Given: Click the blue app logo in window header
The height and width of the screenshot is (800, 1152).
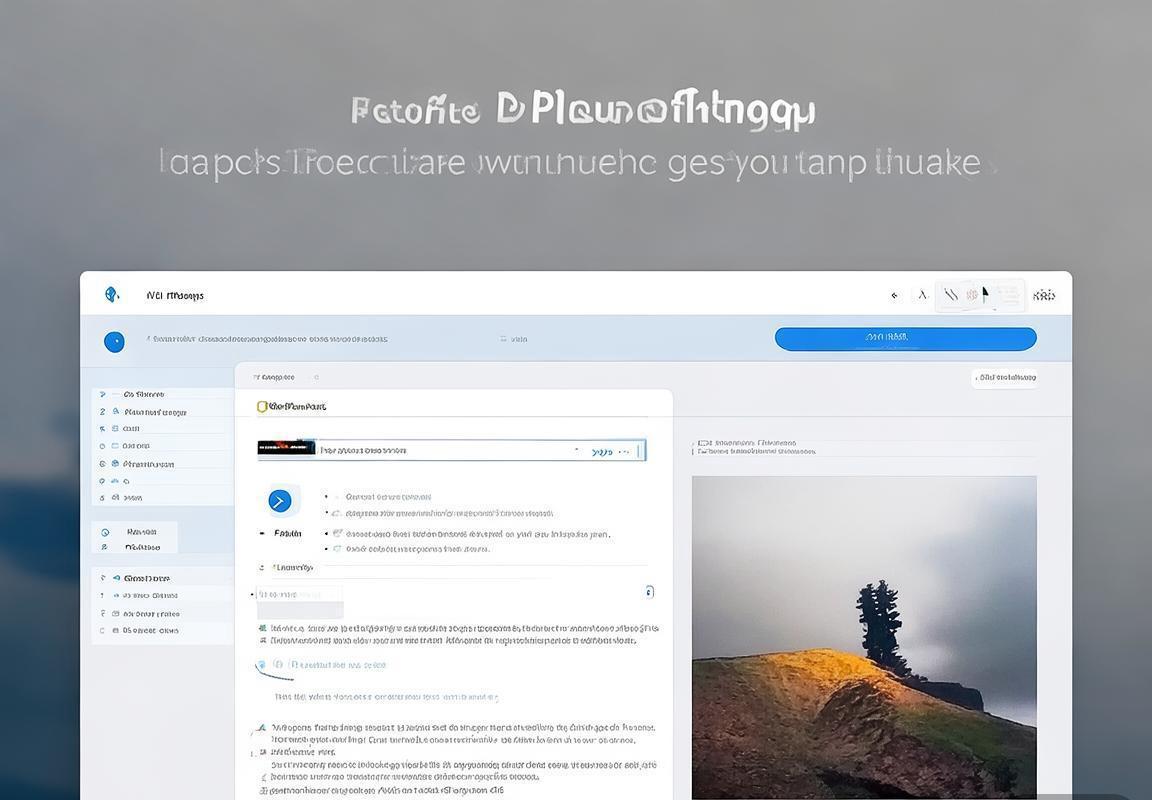Looking at the screenshot, I should (112, 295).
